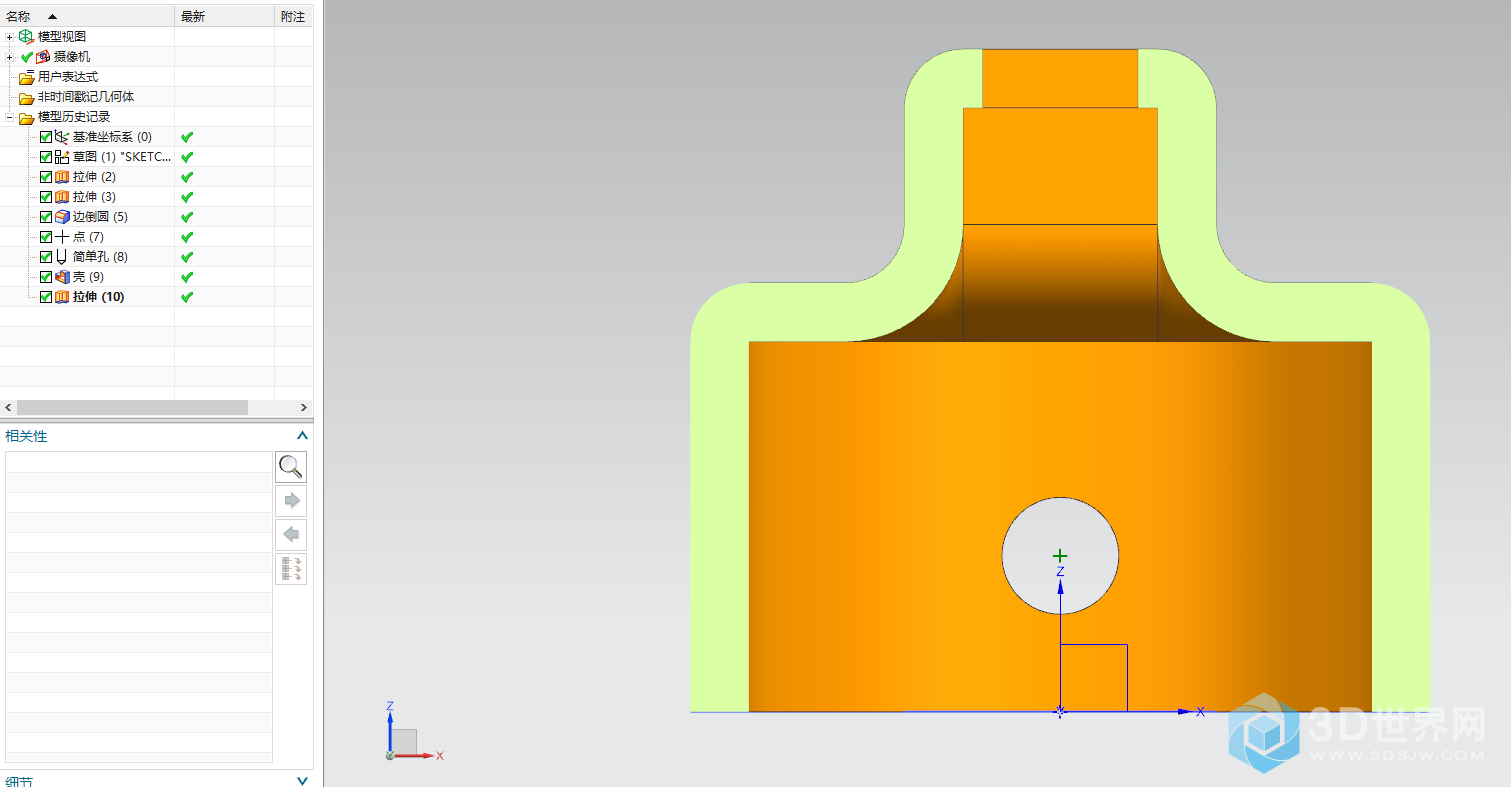Click the 点 (7) point icon
Image resolution: width=1511 pixels, height=787 pixels.
[62, 237]
